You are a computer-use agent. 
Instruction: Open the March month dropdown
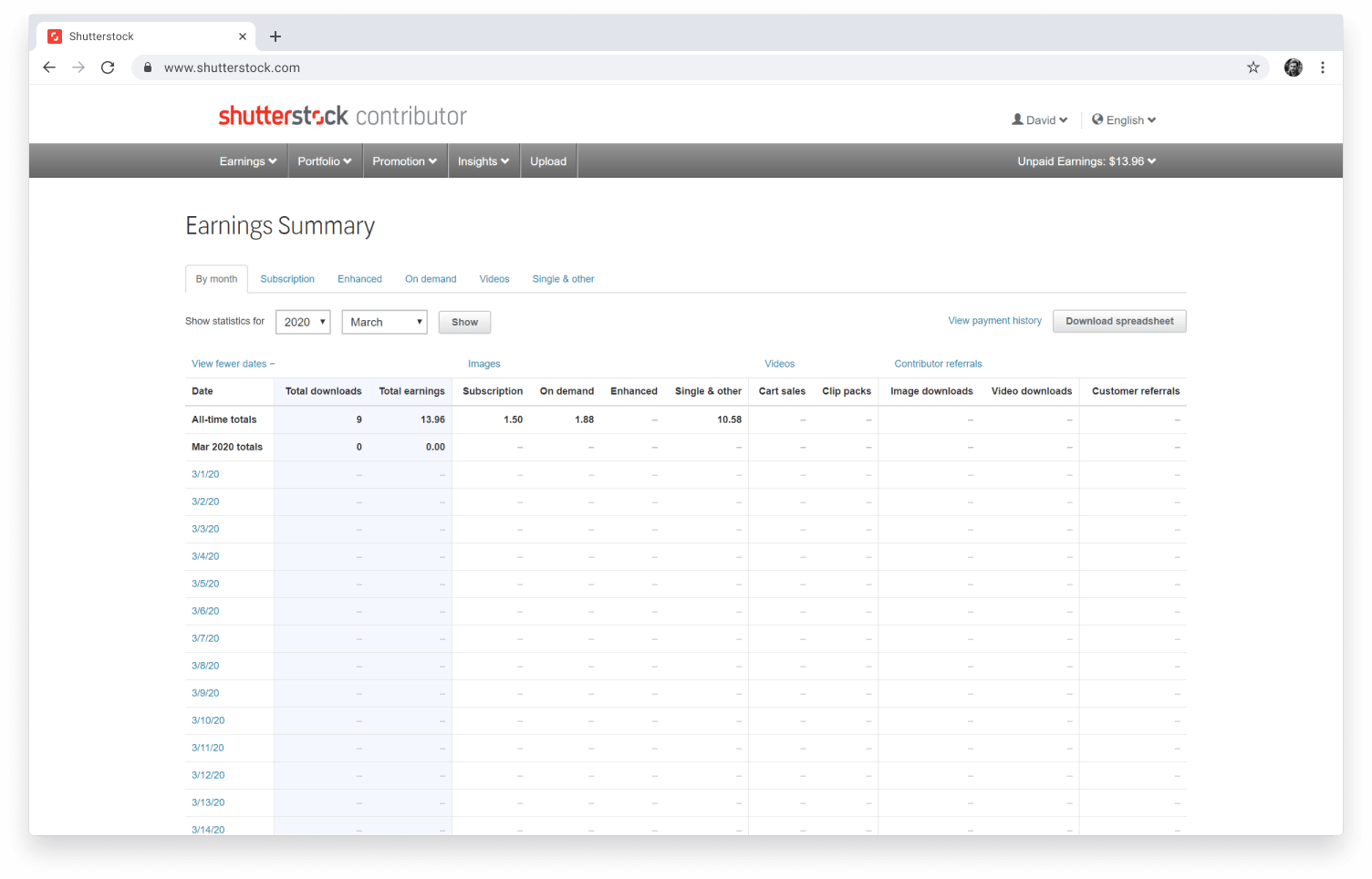[x=384, y=322]
